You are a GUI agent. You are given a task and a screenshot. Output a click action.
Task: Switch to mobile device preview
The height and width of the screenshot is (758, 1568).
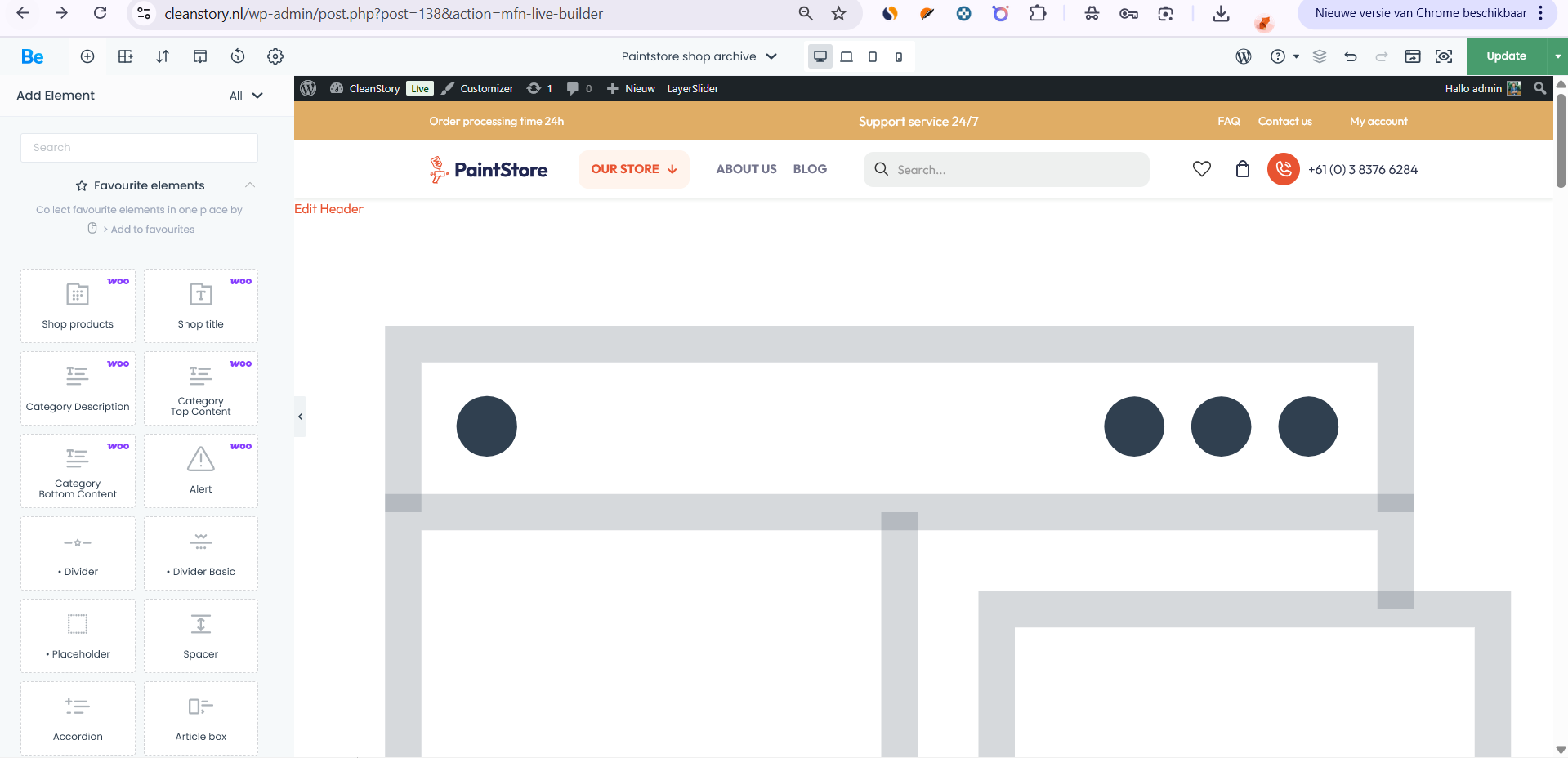[x=899, y=56]
